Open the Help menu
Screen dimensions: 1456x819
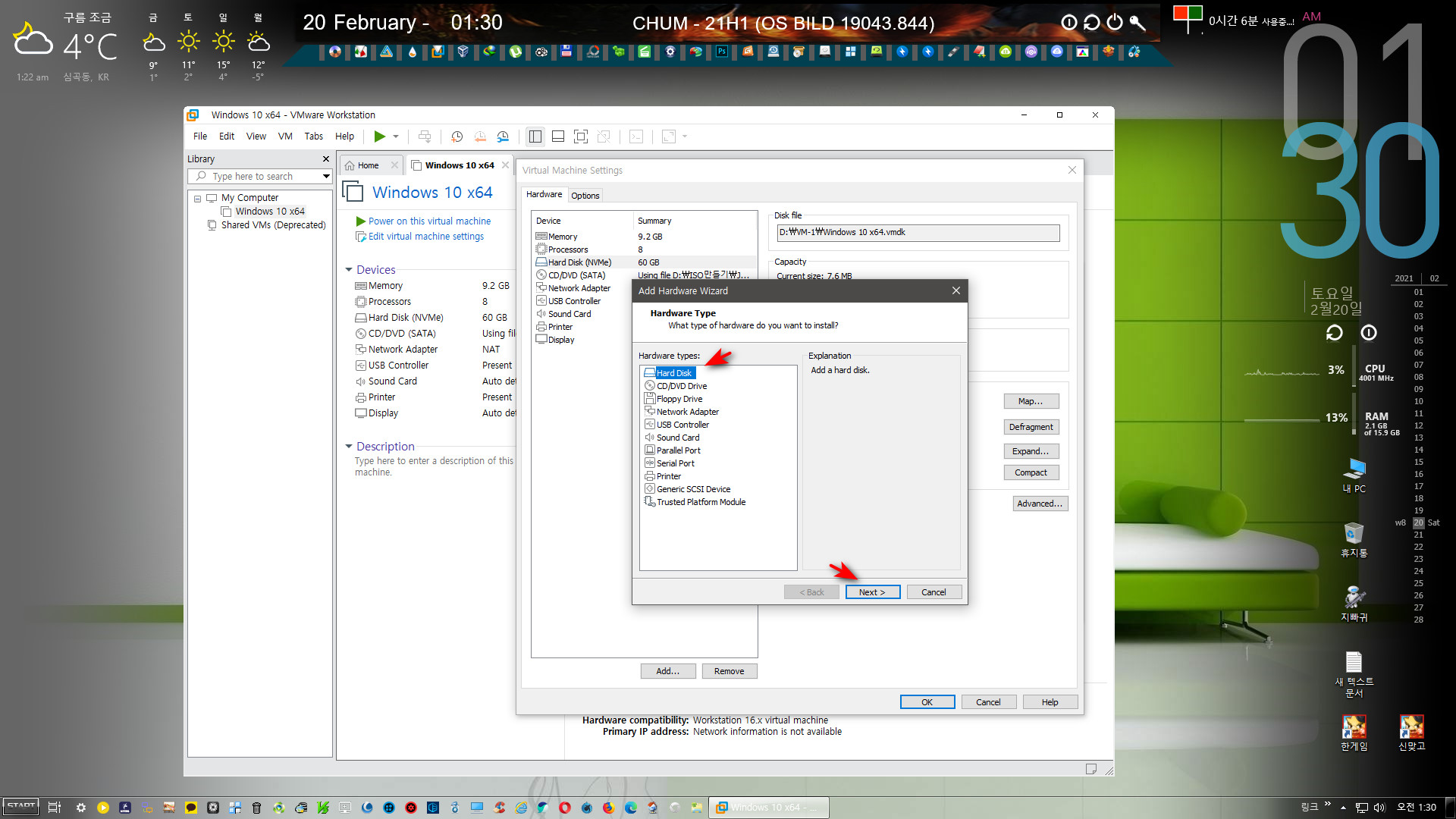click(x=345, y=136)
